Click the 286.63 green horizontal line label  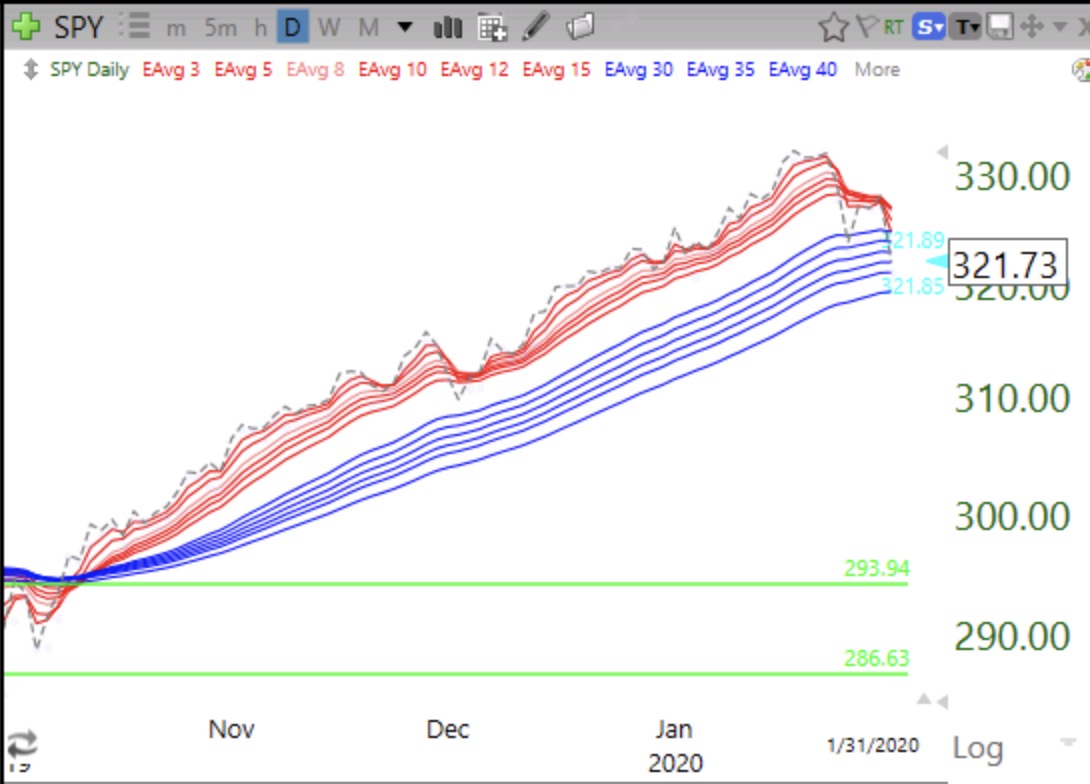coord(877,658)
